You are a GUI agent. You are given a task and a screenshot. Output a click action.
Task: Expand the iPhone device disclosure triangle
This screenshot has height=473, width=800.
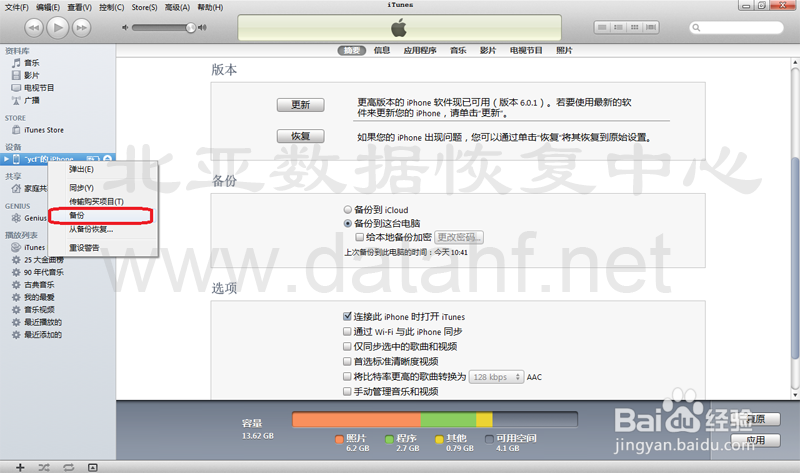tap(6, 159)
